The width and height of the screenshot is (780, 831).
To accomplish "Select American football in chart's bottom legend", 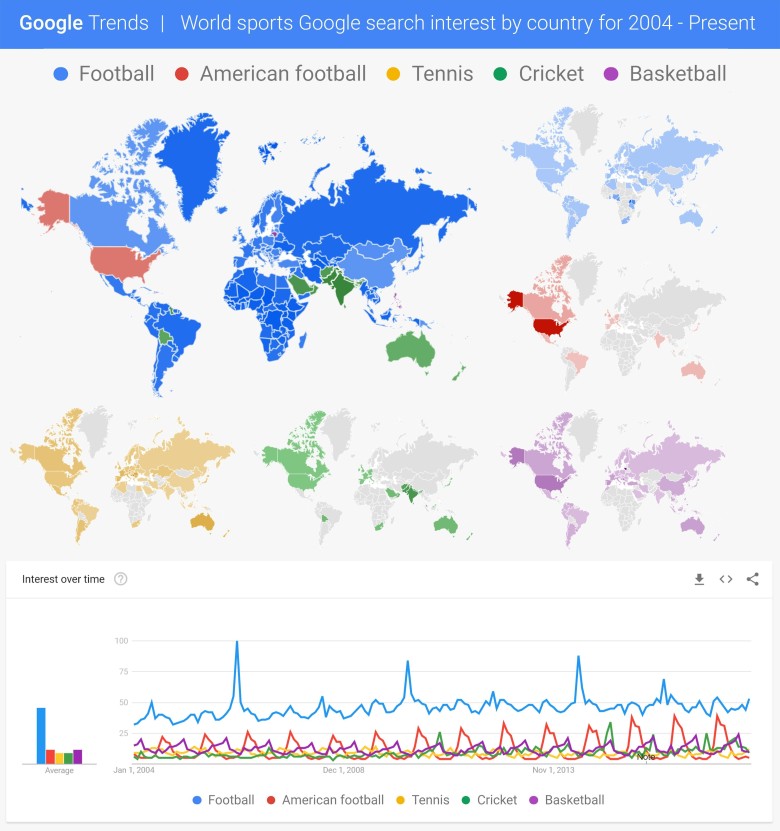I will 324,800.
